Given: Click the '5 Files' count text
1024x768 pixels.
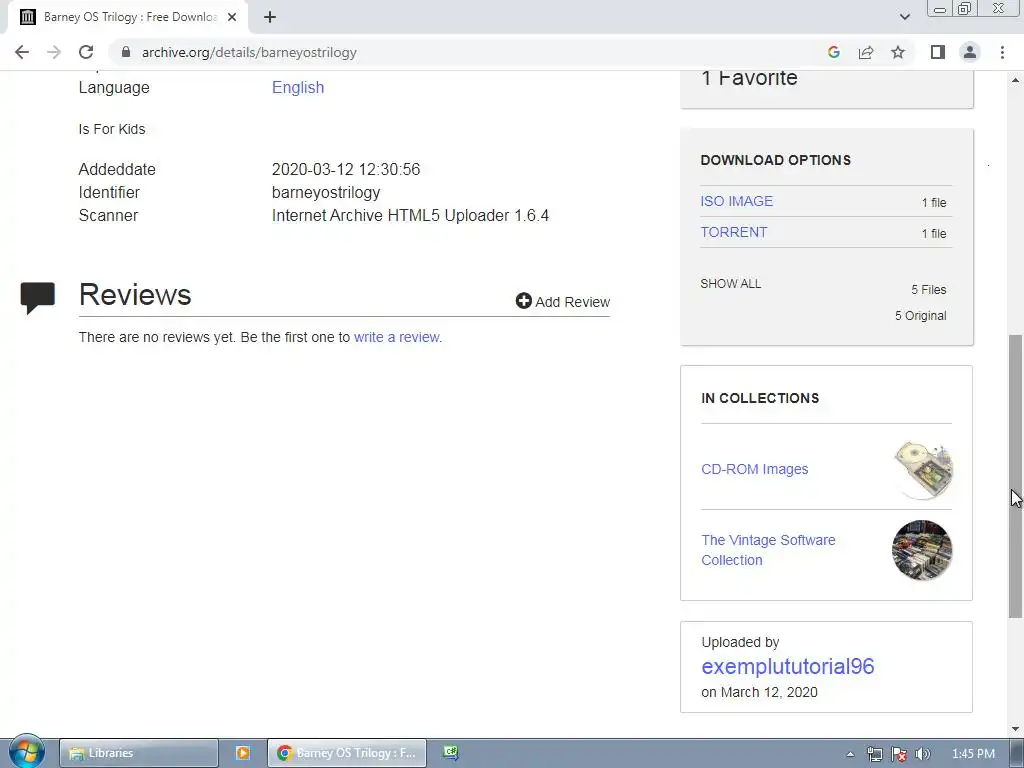Looking at the screenshot, I should pos(929,289).
